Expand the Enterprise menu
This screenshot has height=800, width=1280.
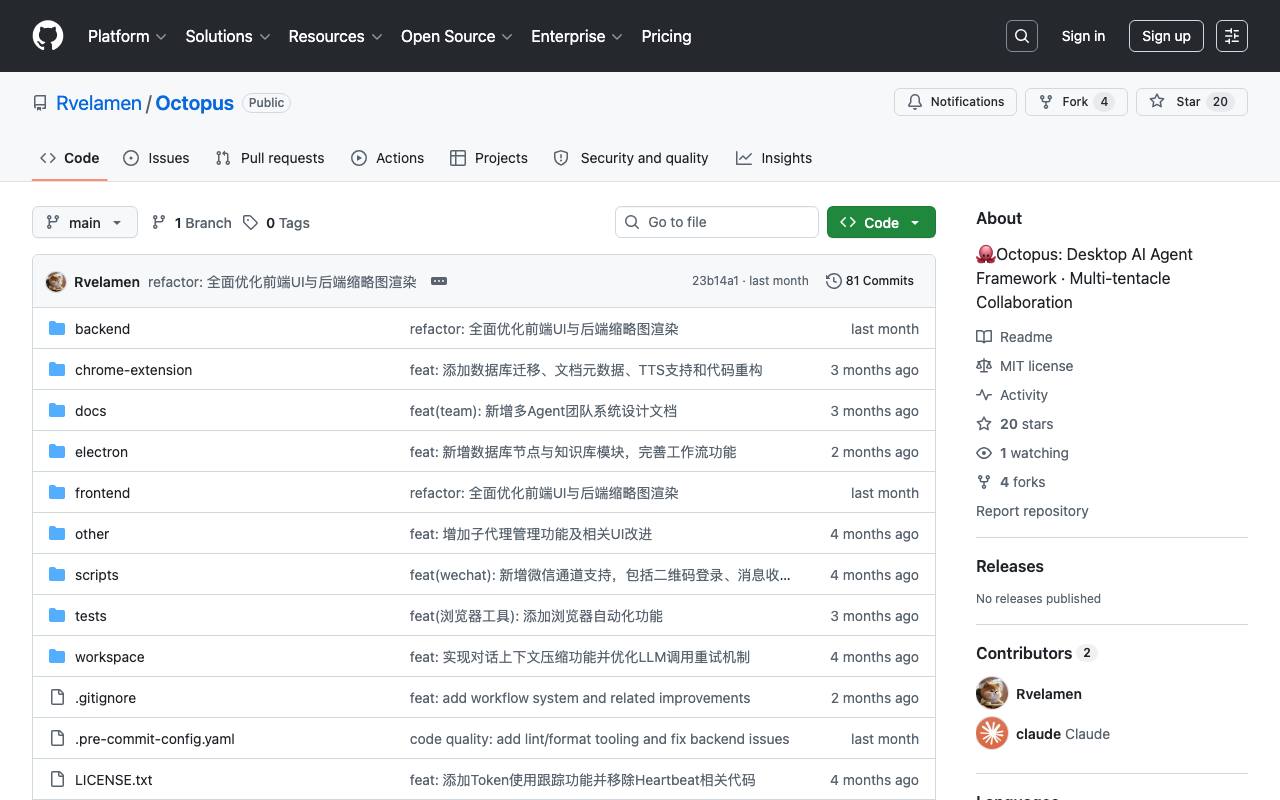(x=577, y=36)
